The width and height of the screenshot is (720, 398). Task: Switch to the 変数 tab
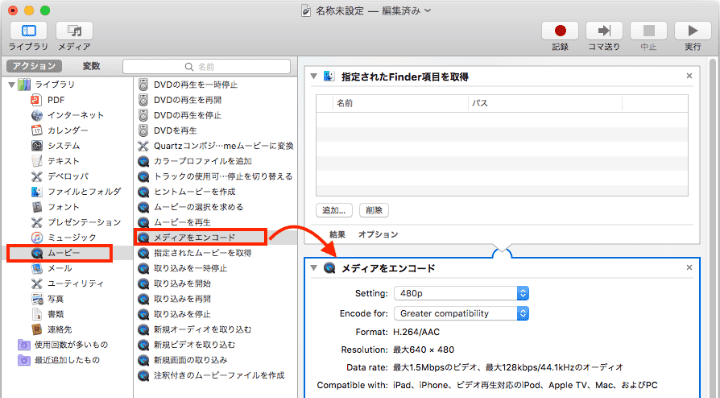click(91, 66)
